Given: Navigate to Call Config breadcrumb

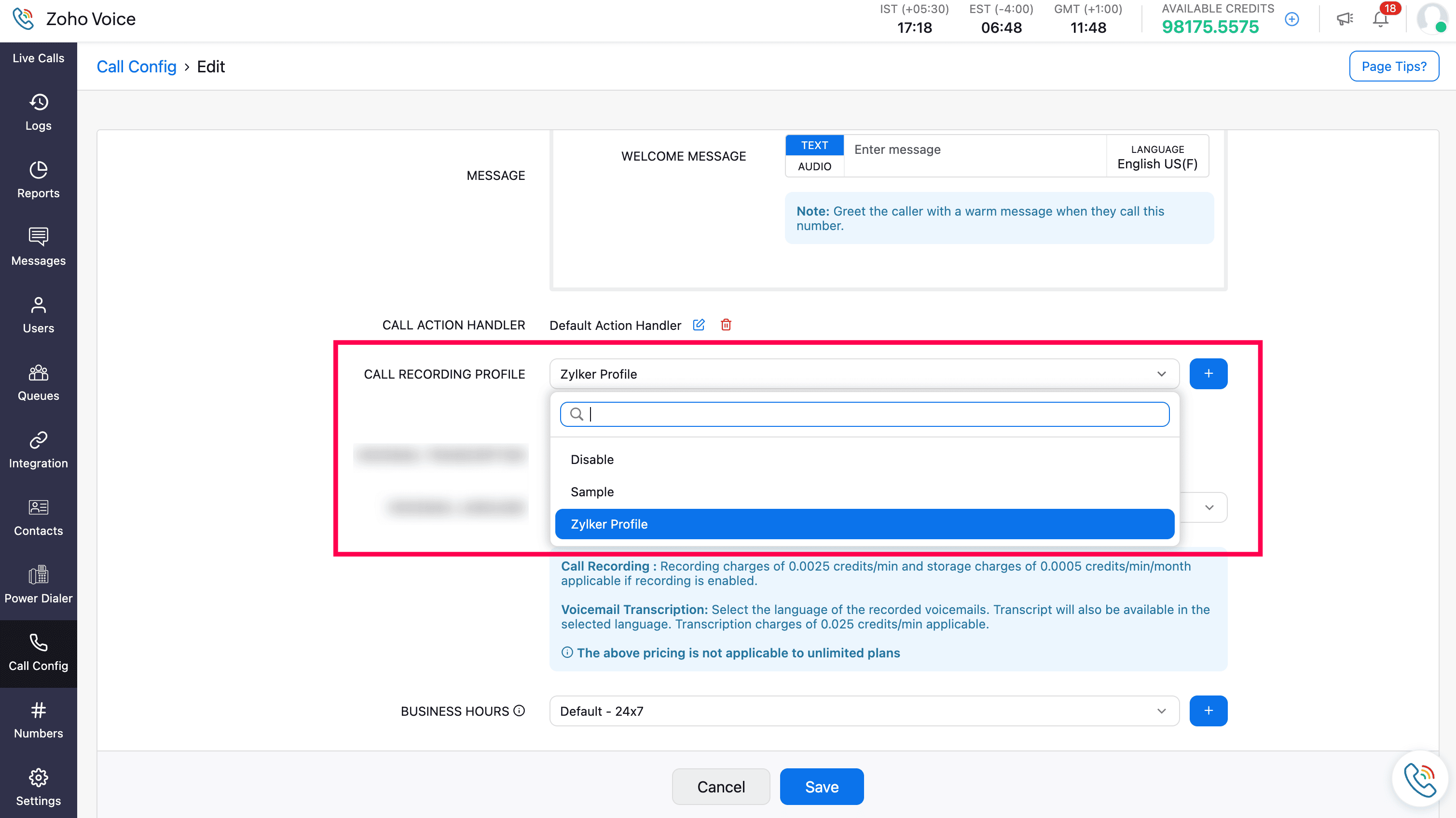Looking at the screenshot, I should (x=137, y=67).
